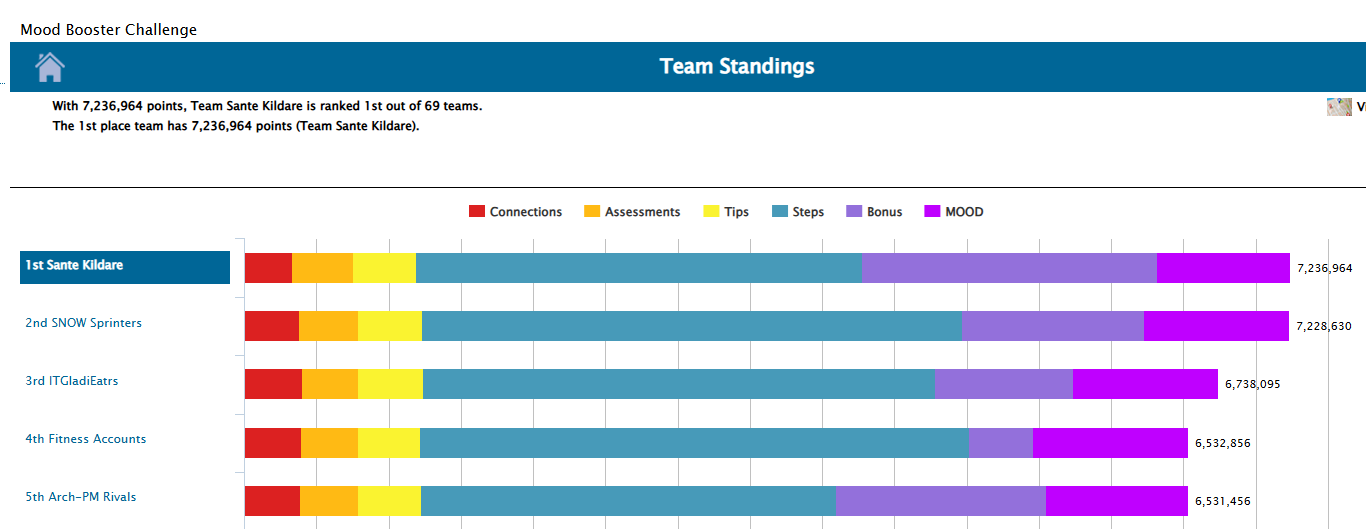Click the home icon in the header

pos(50,67)
